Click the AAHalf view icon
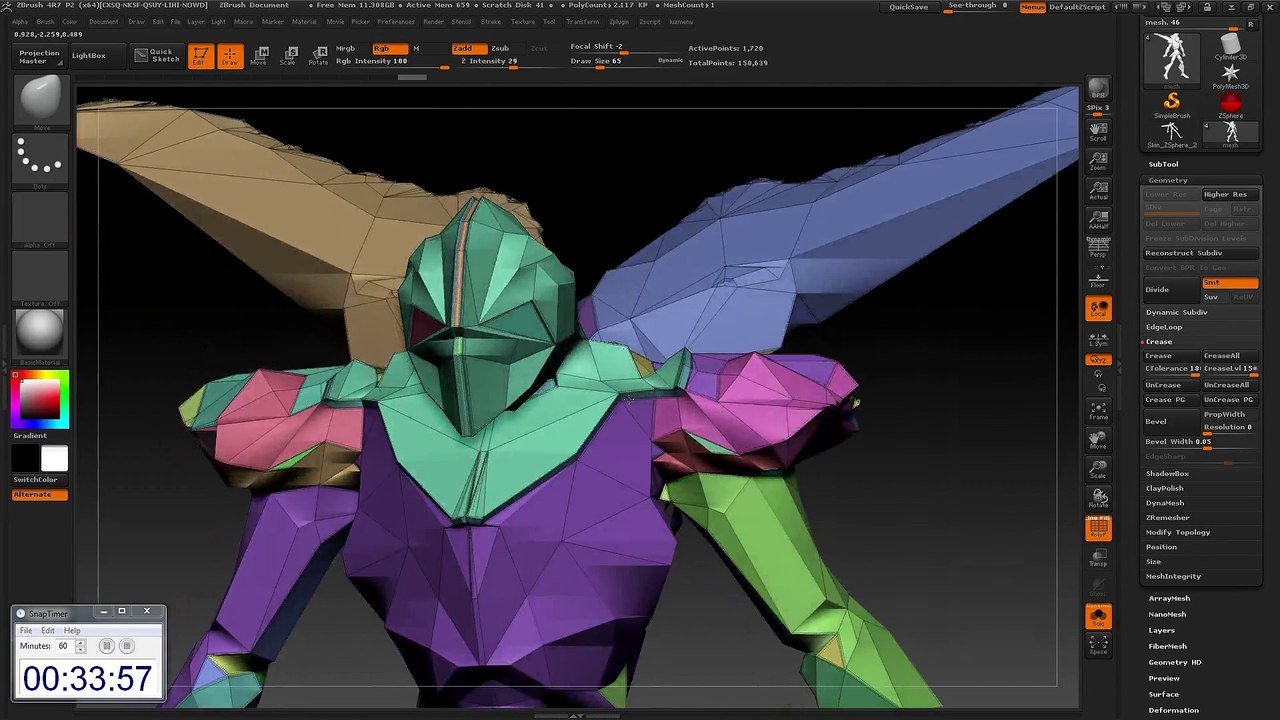The height and width of the screenshot is (720, 1280). (1098, 219)
